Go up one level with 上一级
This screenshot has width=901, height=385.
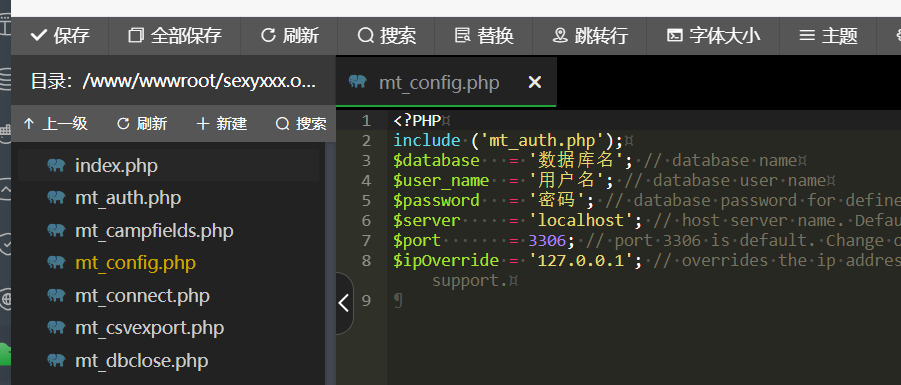[x=56, y=124]
